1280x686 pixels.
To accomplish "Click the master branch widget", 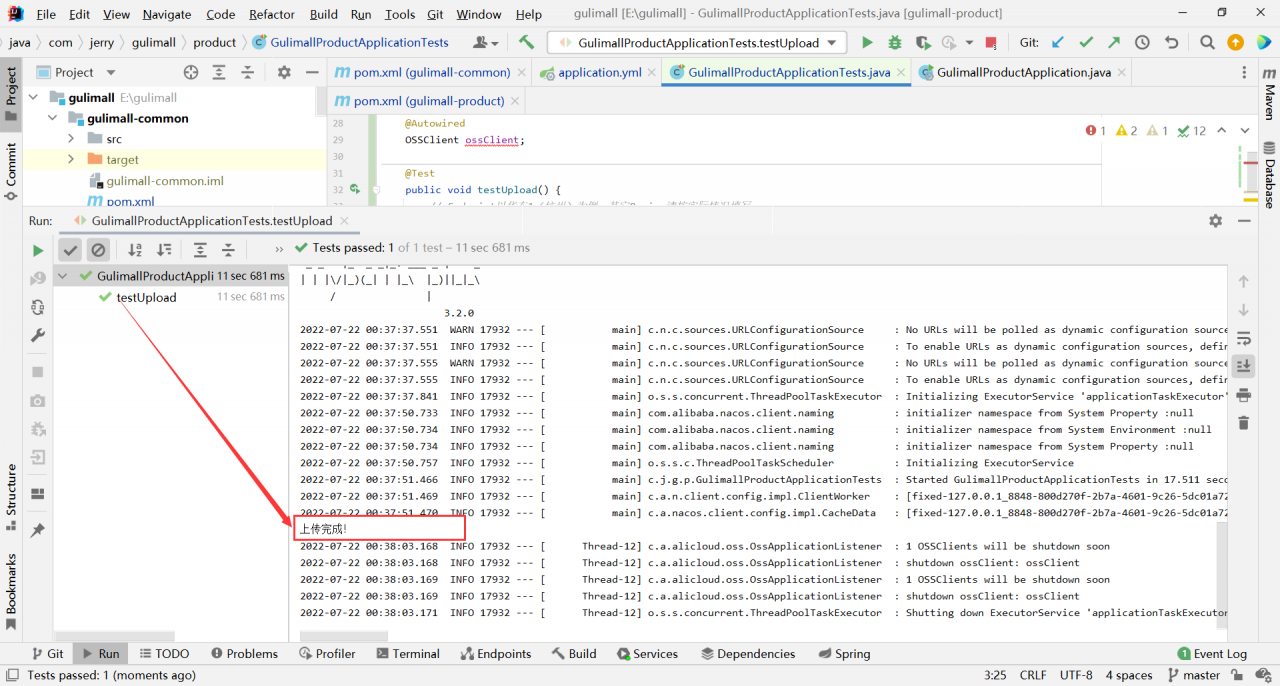I will click(1193, 675).
